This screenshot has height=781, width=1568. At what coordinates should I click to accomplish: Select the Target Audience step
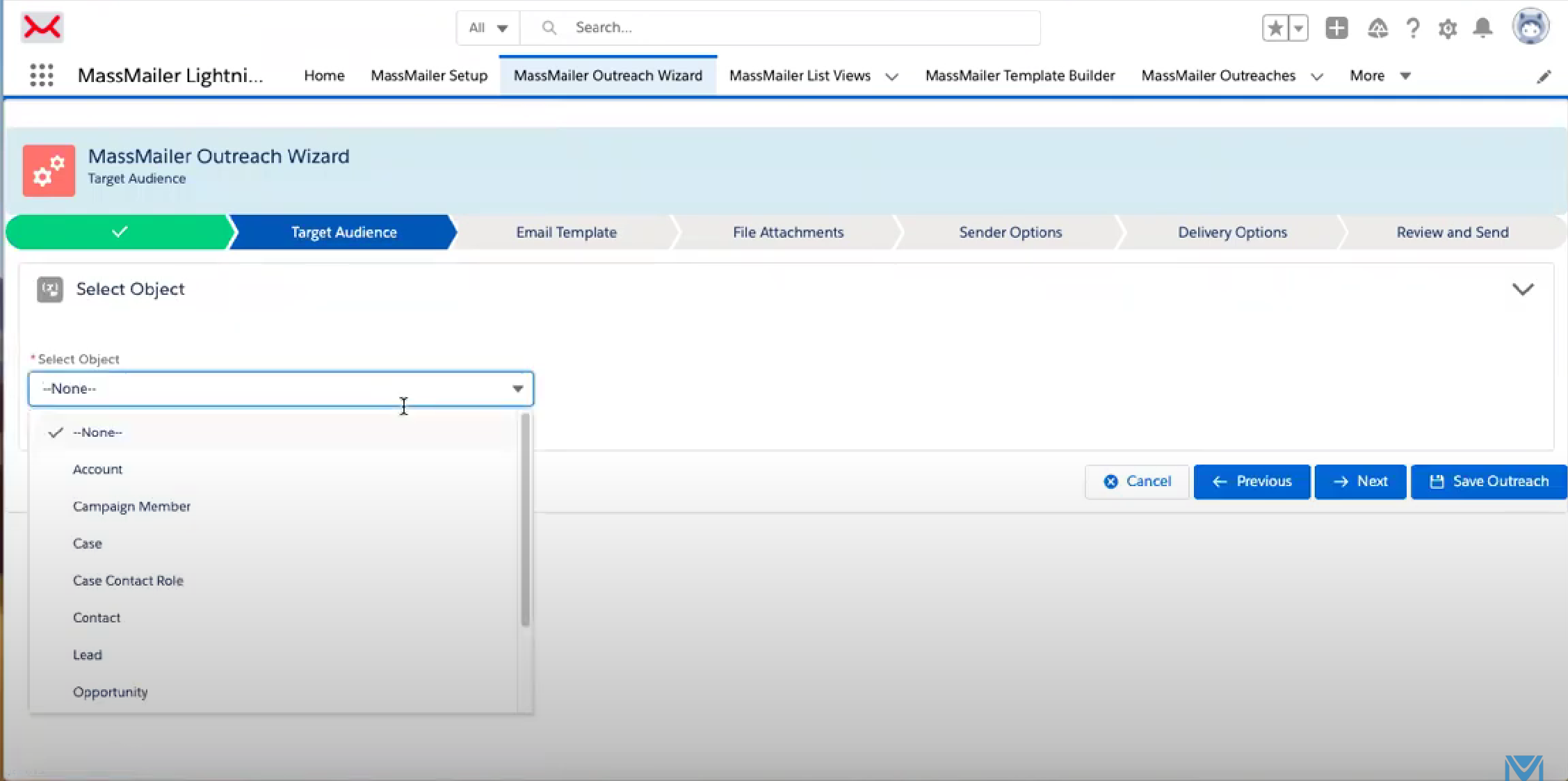(343, 232)
